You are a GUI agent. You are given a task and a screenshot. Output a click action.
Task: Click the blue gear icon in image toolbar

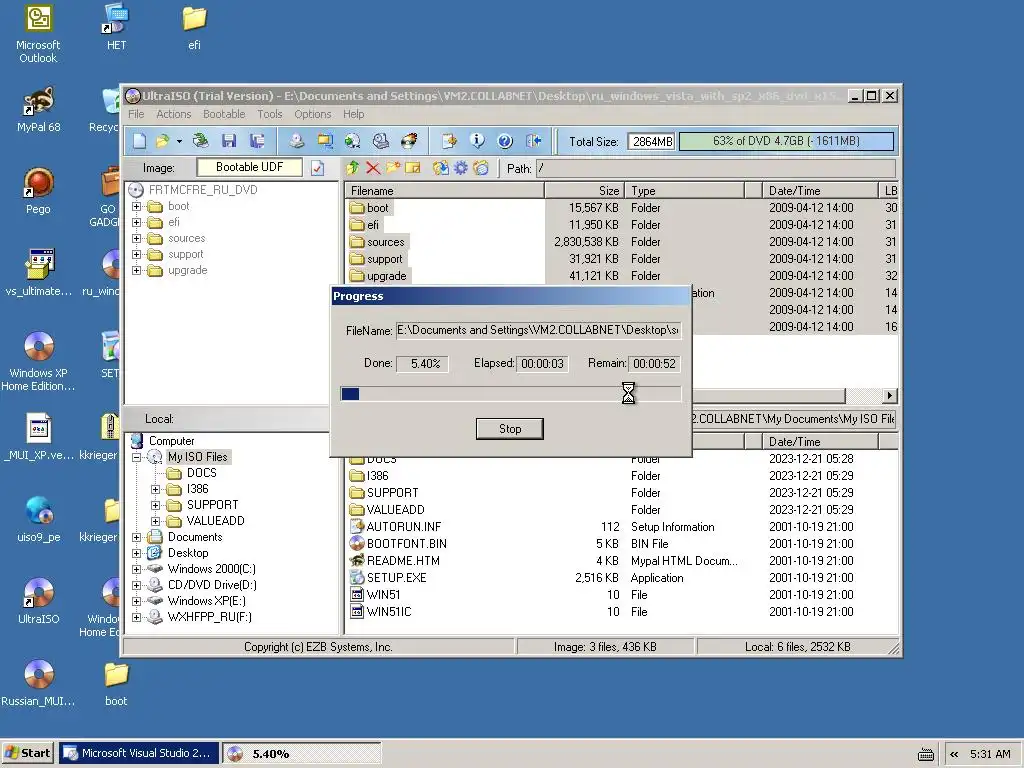pyautogui.click(x=461, y=168)
